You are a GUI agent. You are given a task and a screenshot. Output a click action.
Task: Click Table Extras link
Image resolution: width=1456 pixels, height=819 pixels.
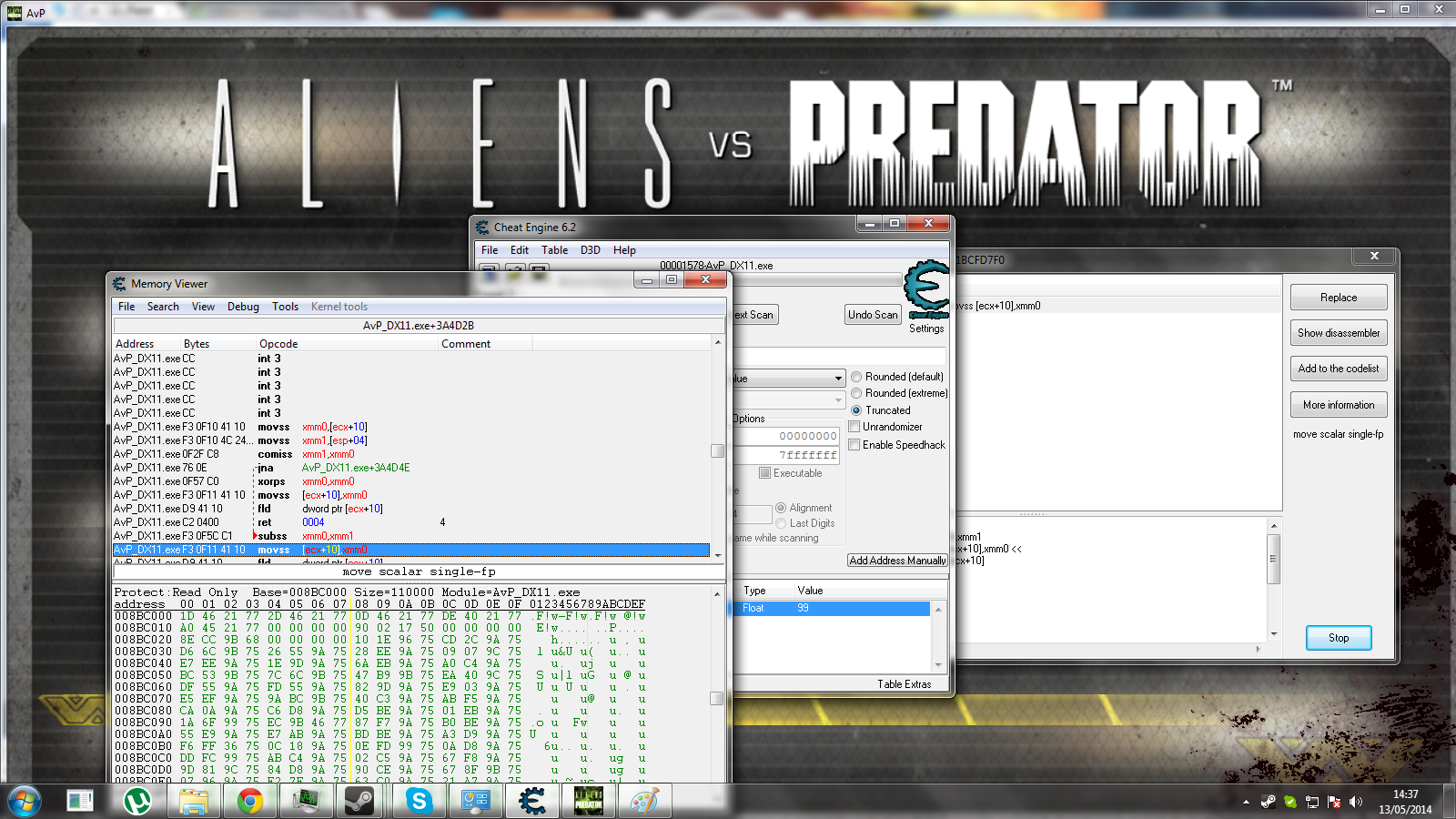[x=905, y=684]
